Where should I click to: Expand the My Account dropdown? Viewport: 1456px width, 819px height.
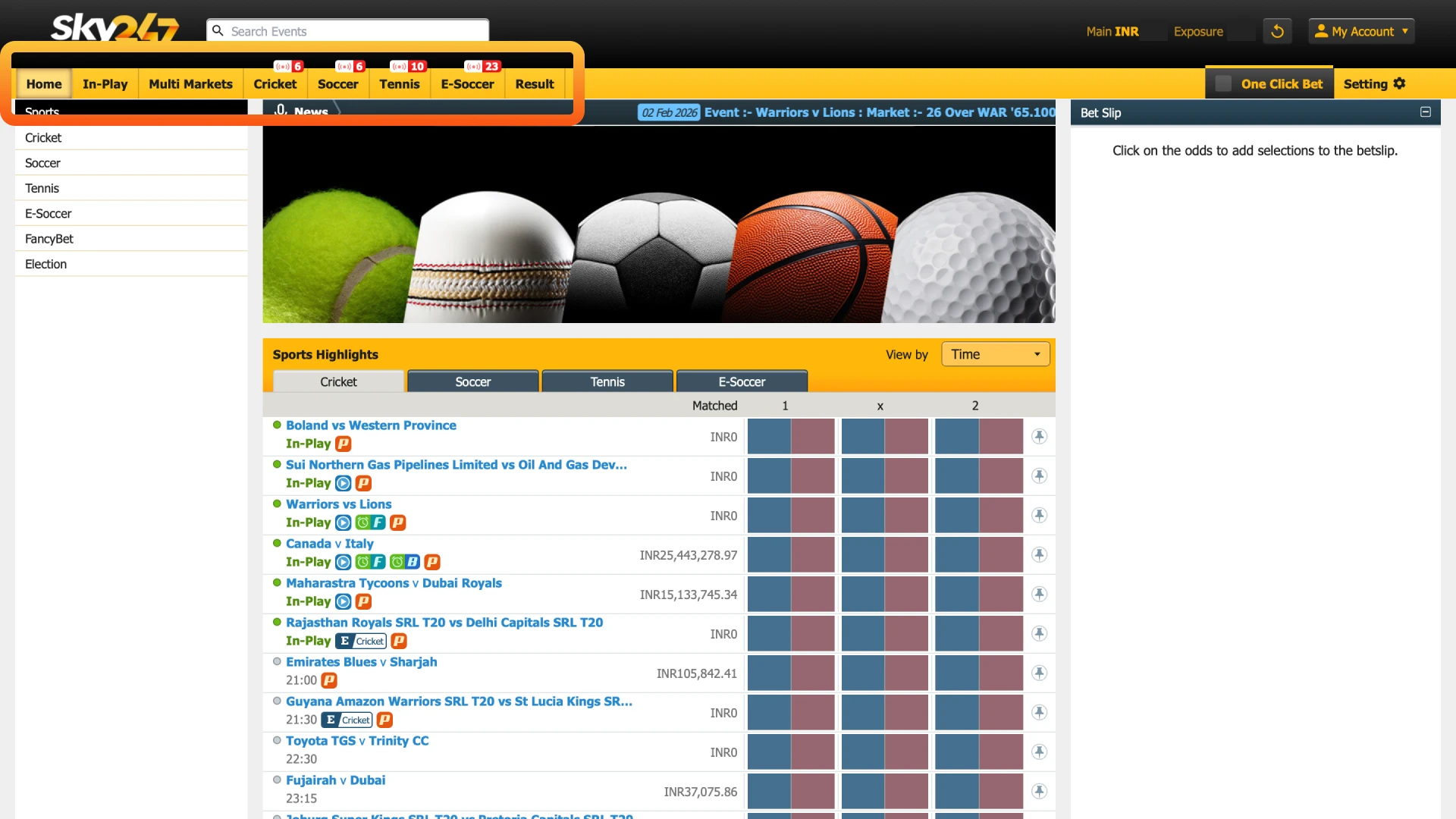click(1361, 31)
